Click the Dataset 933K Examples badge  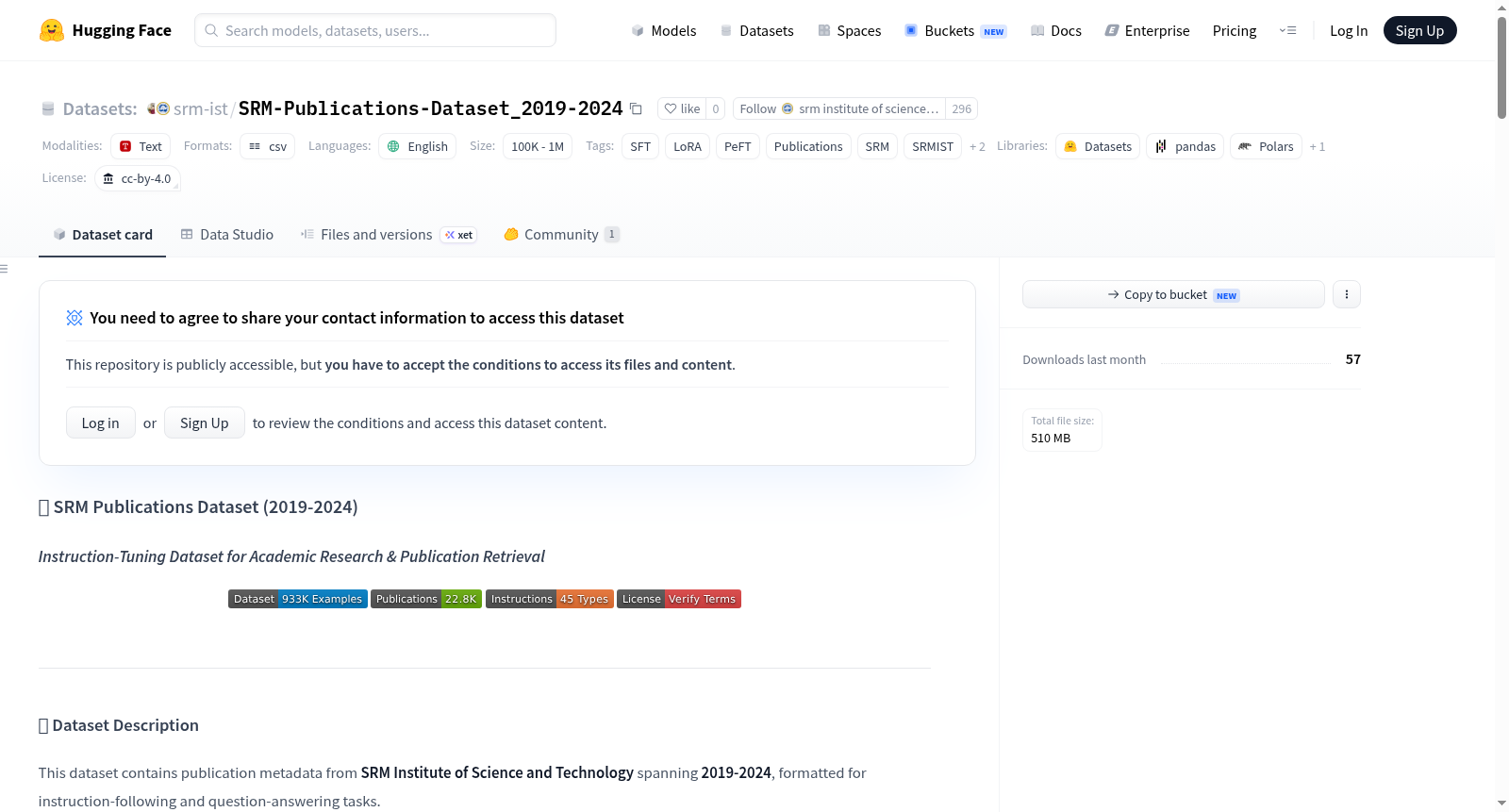tap(298, 599)
